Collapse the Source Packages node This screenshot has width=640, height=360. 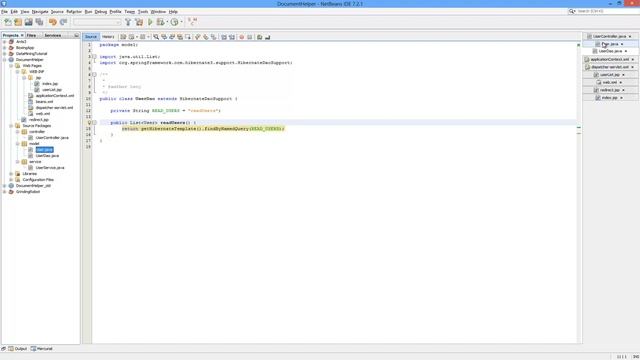(11, 126)
